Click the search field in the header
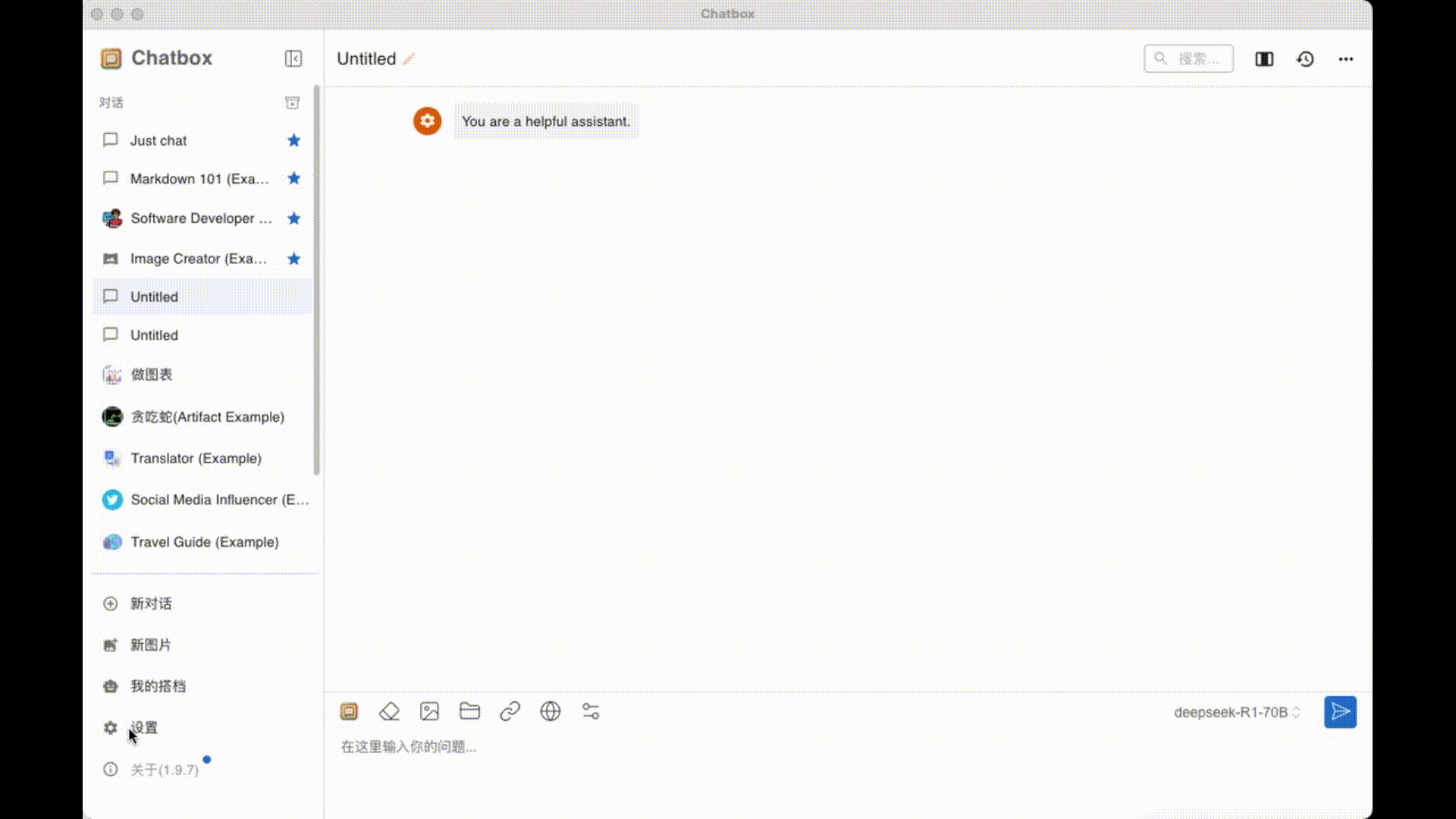This screenshot has width=1456, height=819. (1188, 58)
